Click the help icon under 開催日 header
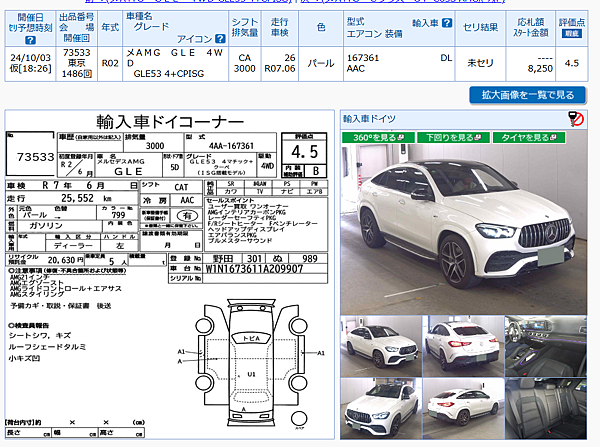 [30, 40]
